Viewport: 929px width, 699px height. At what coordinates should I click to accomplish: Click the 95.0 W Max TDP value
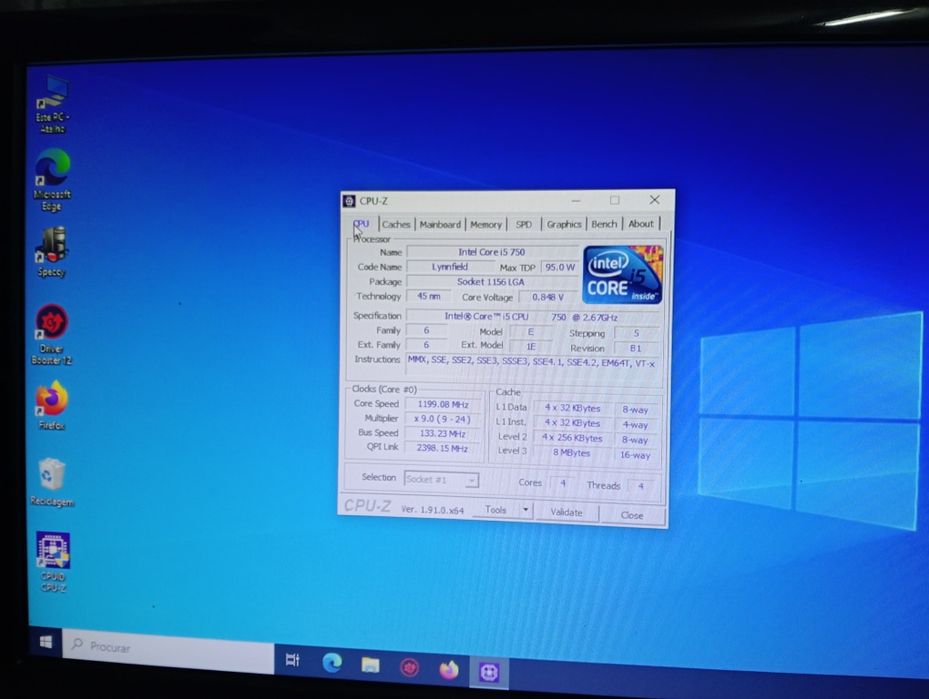pyautogui.click(x=560, y=267)
